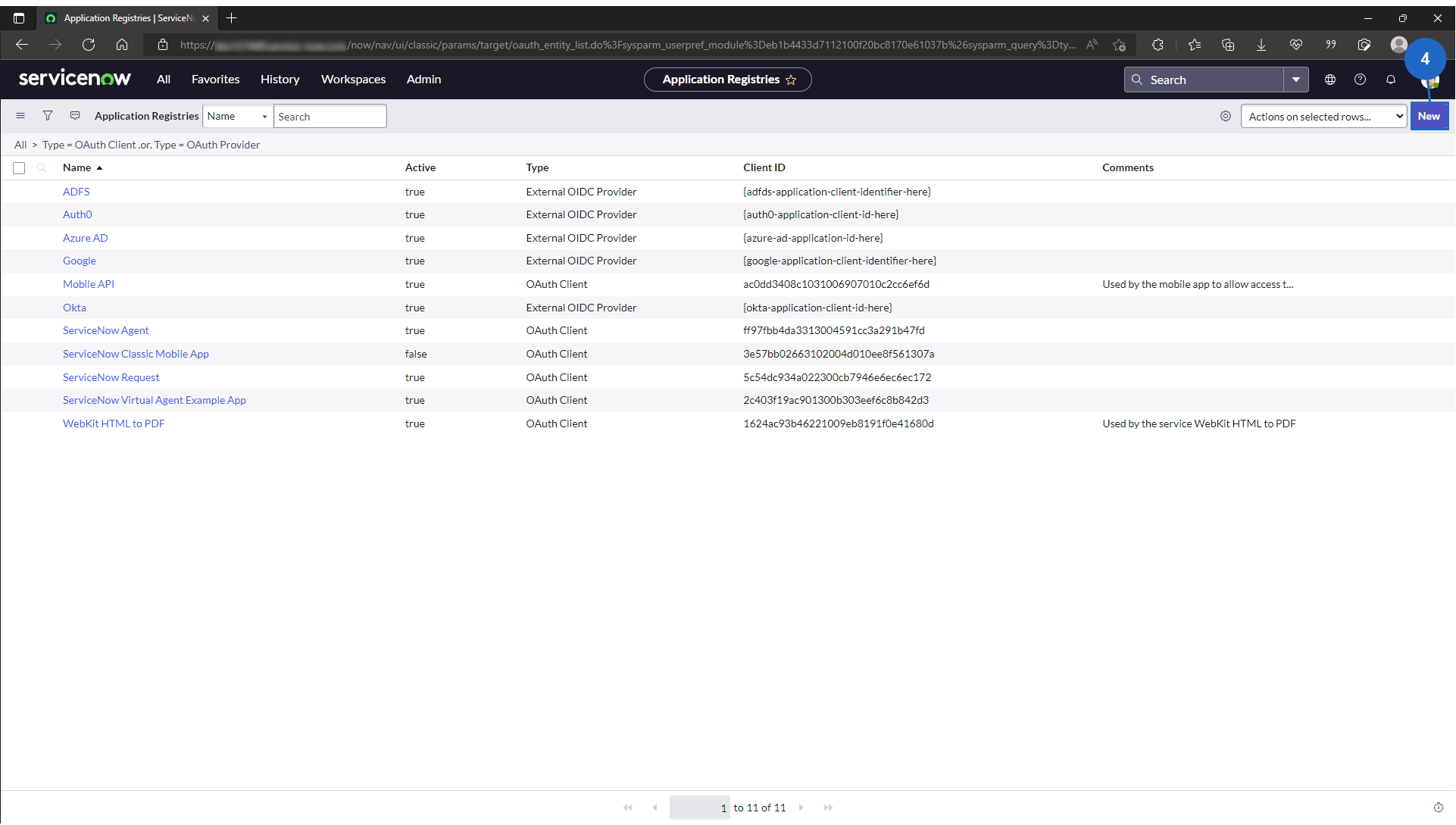Favorite Application Registries with star icon

pyautogui.click(x=791, y=80)
